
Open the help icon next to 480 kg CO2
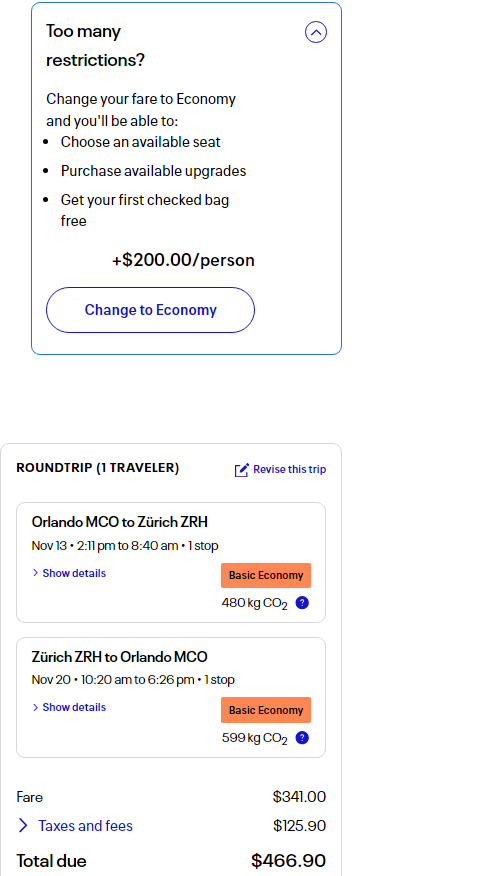point(302,603)
